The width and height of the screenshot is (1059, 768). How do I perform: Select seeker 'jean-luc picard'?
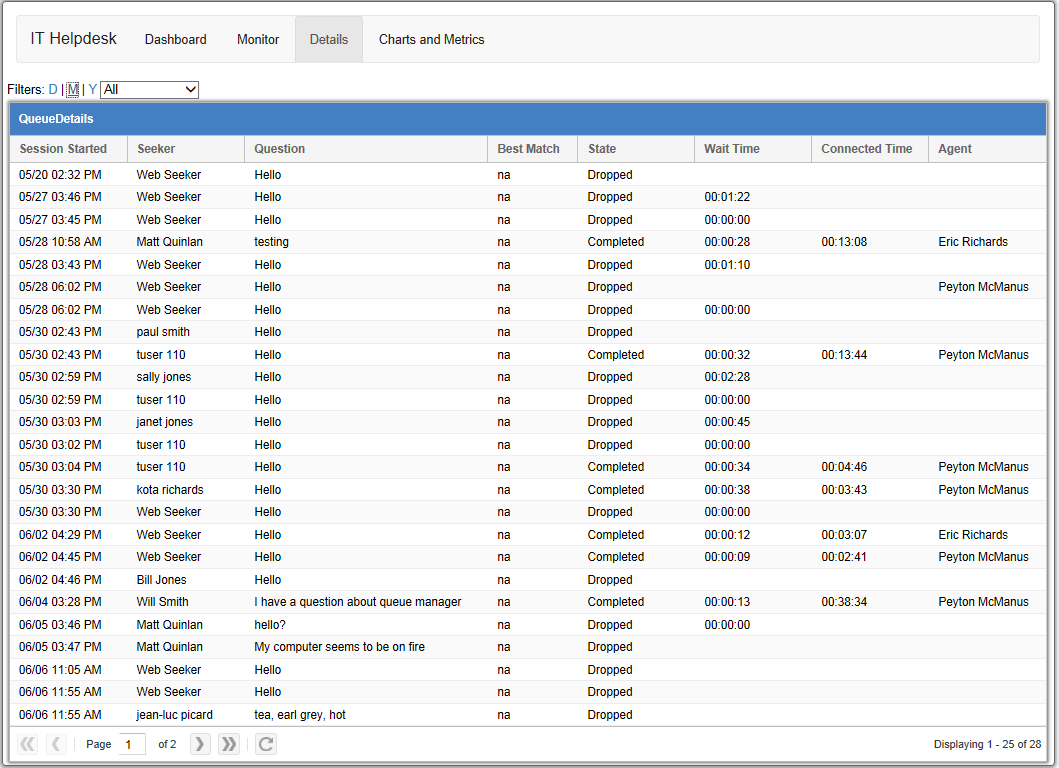(x=174, y=715)
